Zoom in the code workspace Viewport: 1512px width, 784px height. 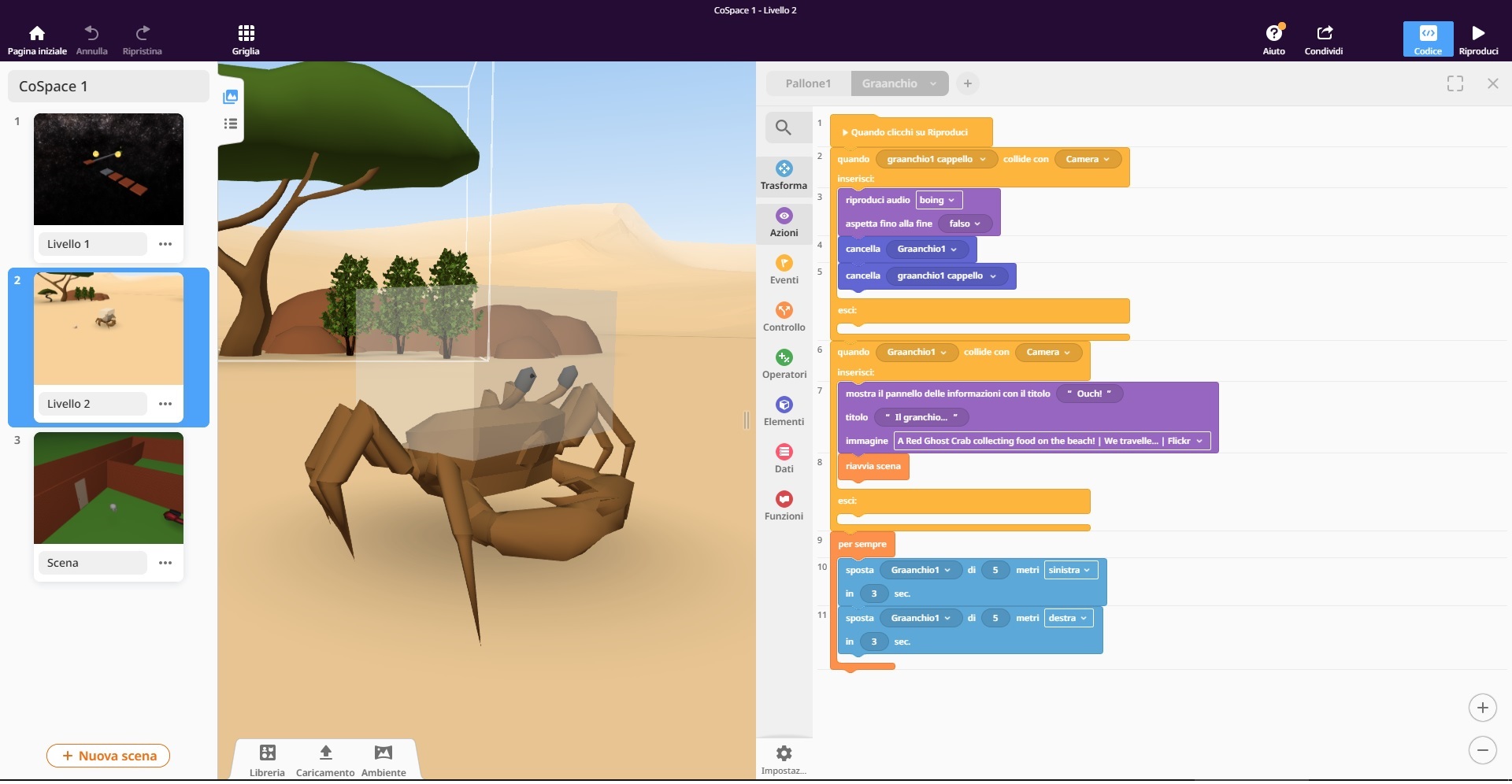pos(1482,708)
